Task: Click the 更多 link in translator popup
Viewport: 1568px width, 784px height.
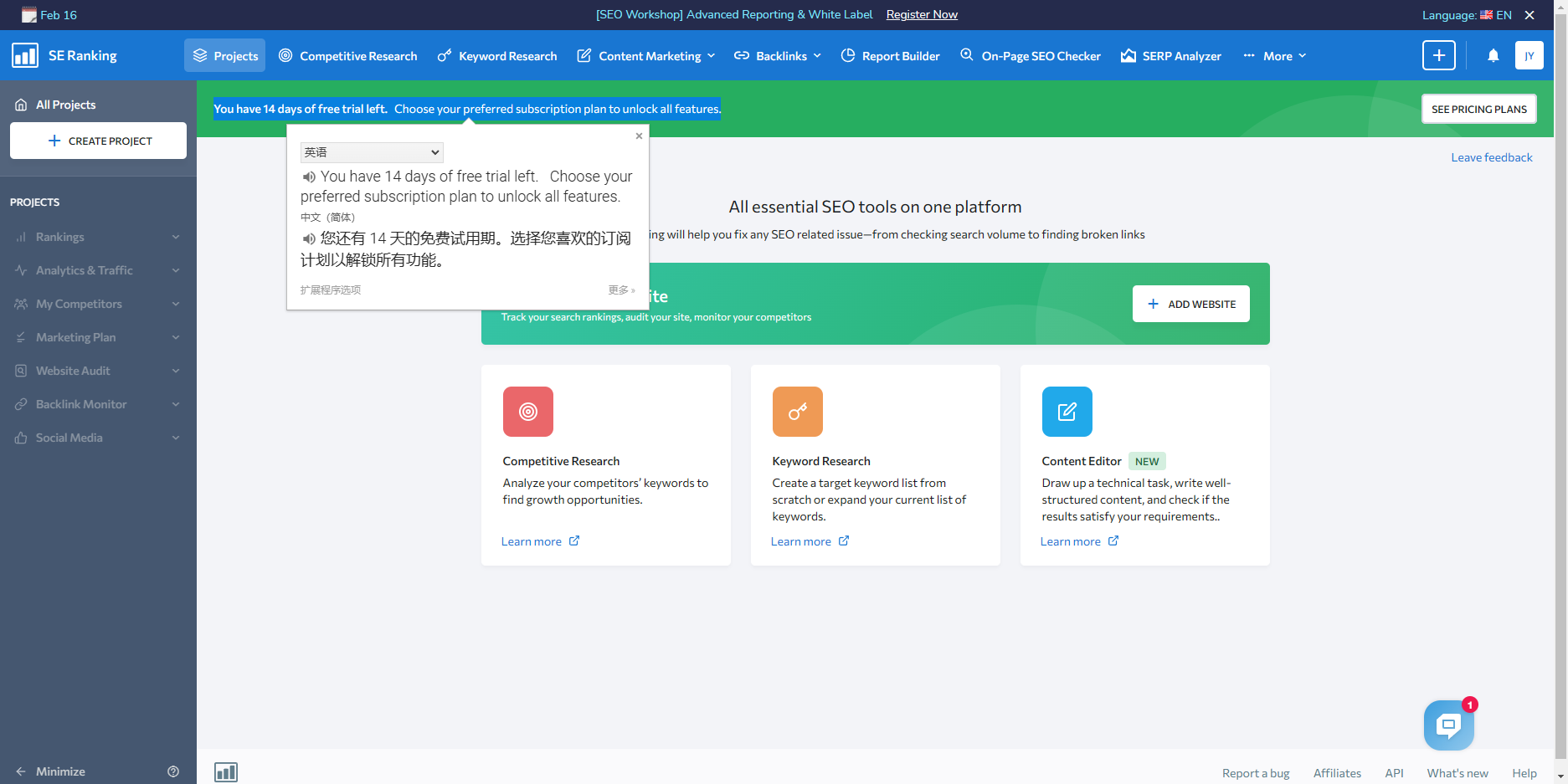Action: click(x=621, y=290)
